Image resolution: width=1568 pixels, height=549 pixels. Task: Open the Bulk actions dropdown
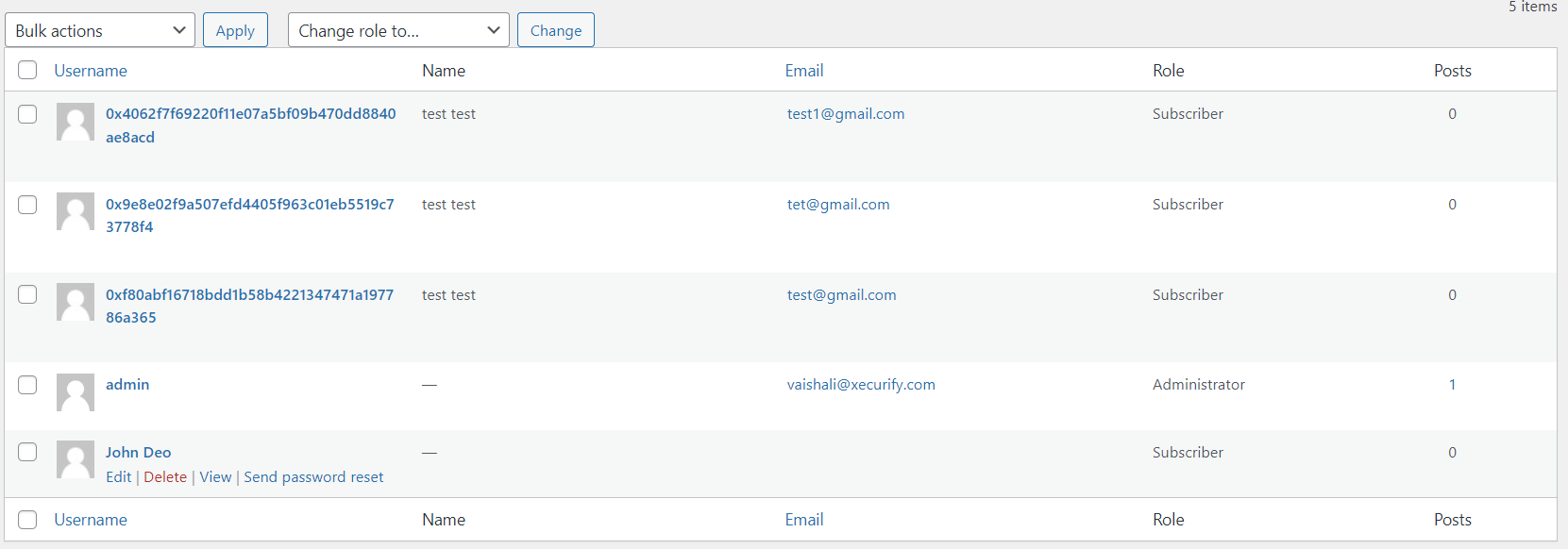tap(100, 30)
